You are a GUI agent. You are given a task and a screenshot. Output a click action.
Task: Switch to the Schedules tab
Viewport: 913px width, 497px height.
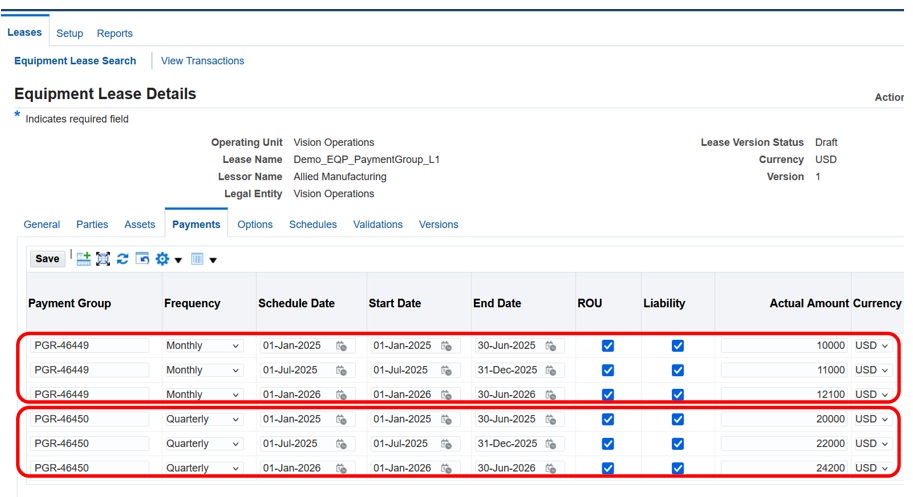click(313, 225)
